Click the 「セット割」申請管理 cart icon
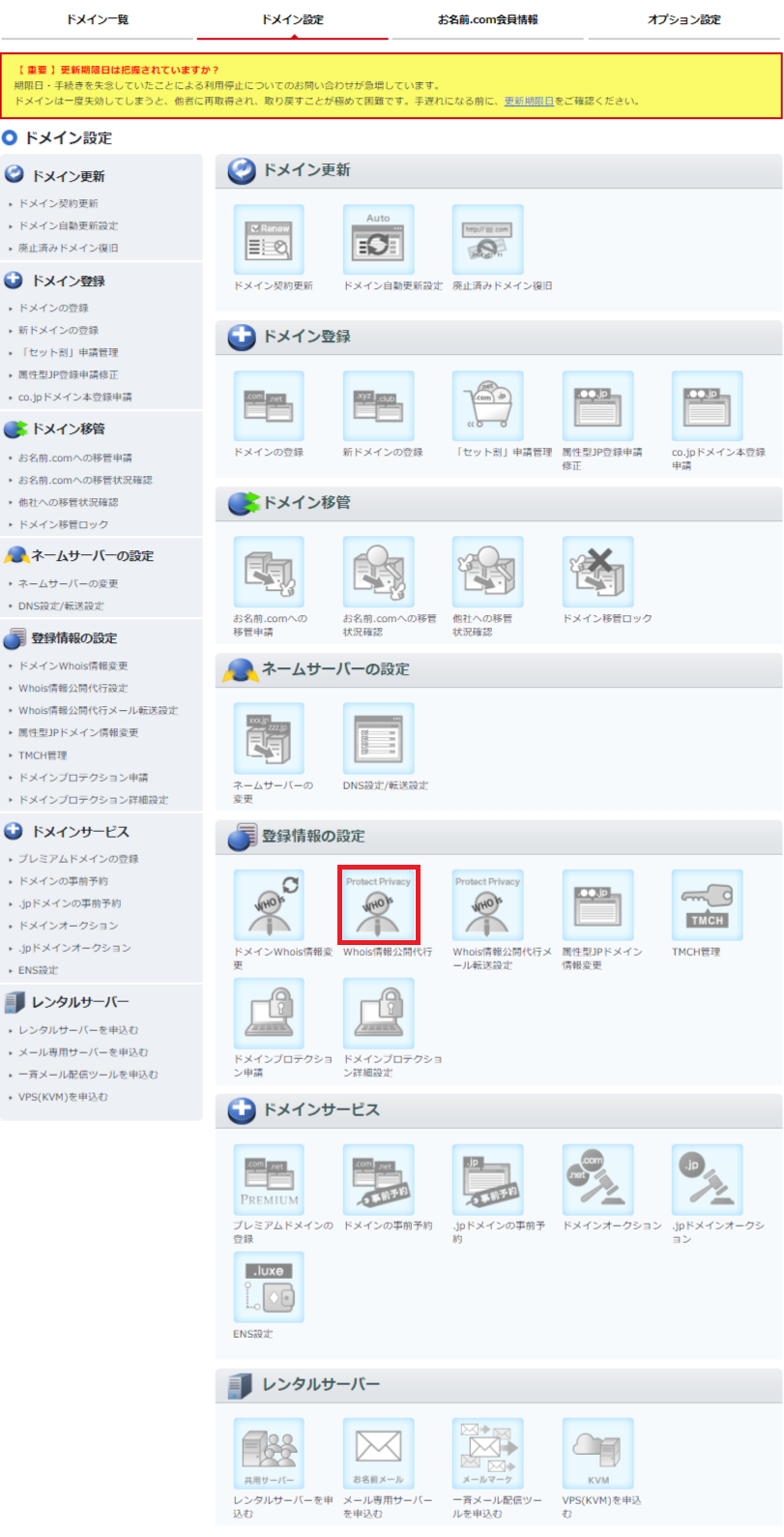This screenshot has width=784, height=1537. pyautogui.click(x=488, y=405)
